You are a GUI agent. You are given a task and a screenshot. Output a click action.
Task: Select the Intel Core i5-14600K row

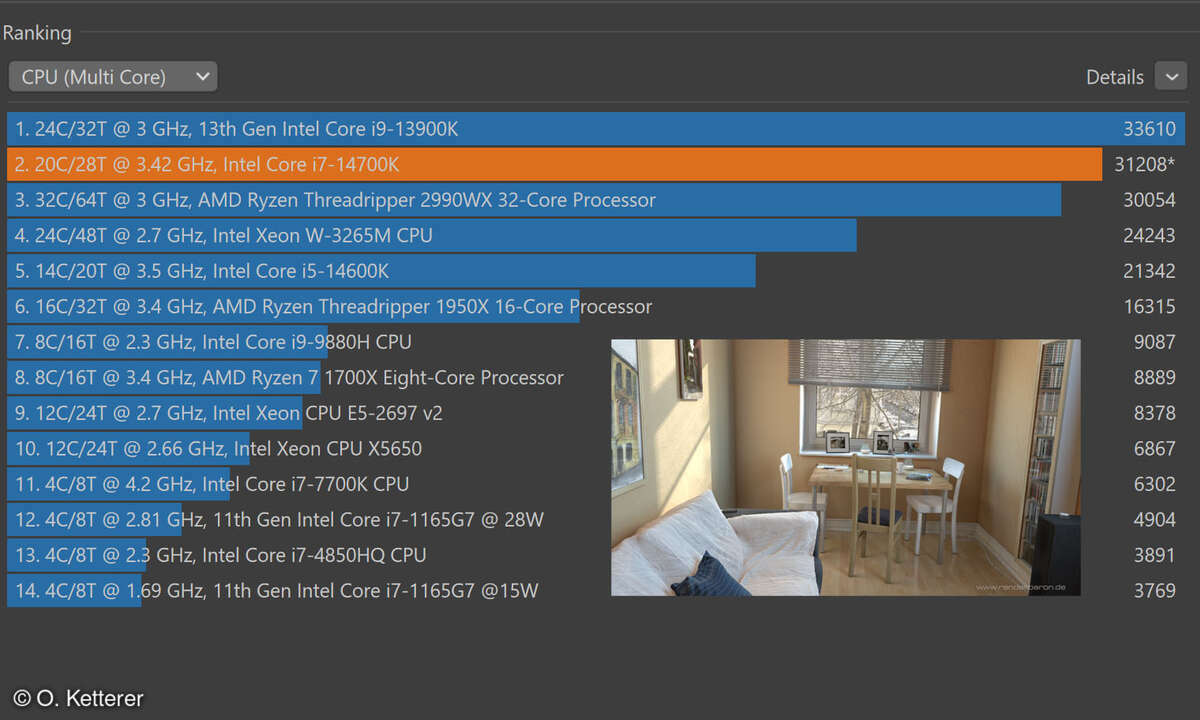coord(596,271)
